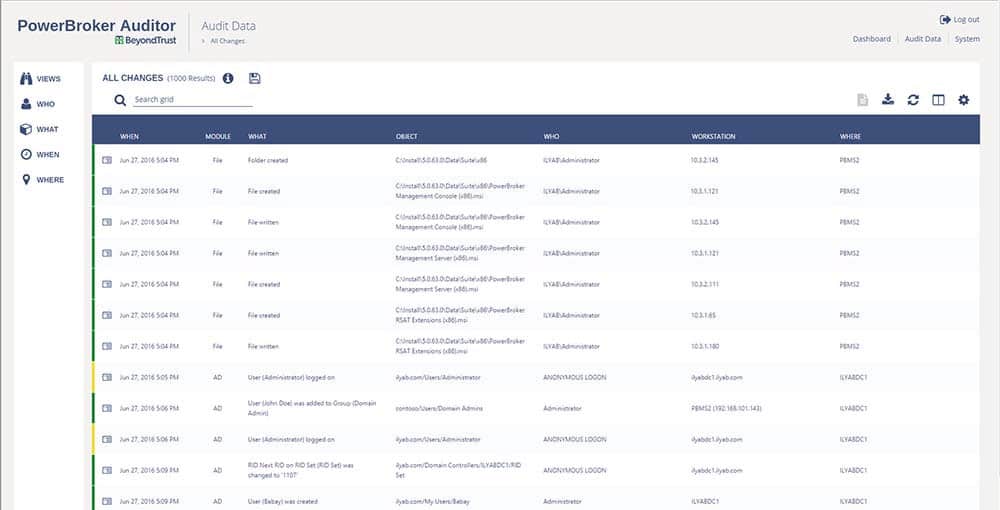1000x510 pixels.
Task: Select the When clock icon in sidebar
Action: tap(26, 154)
